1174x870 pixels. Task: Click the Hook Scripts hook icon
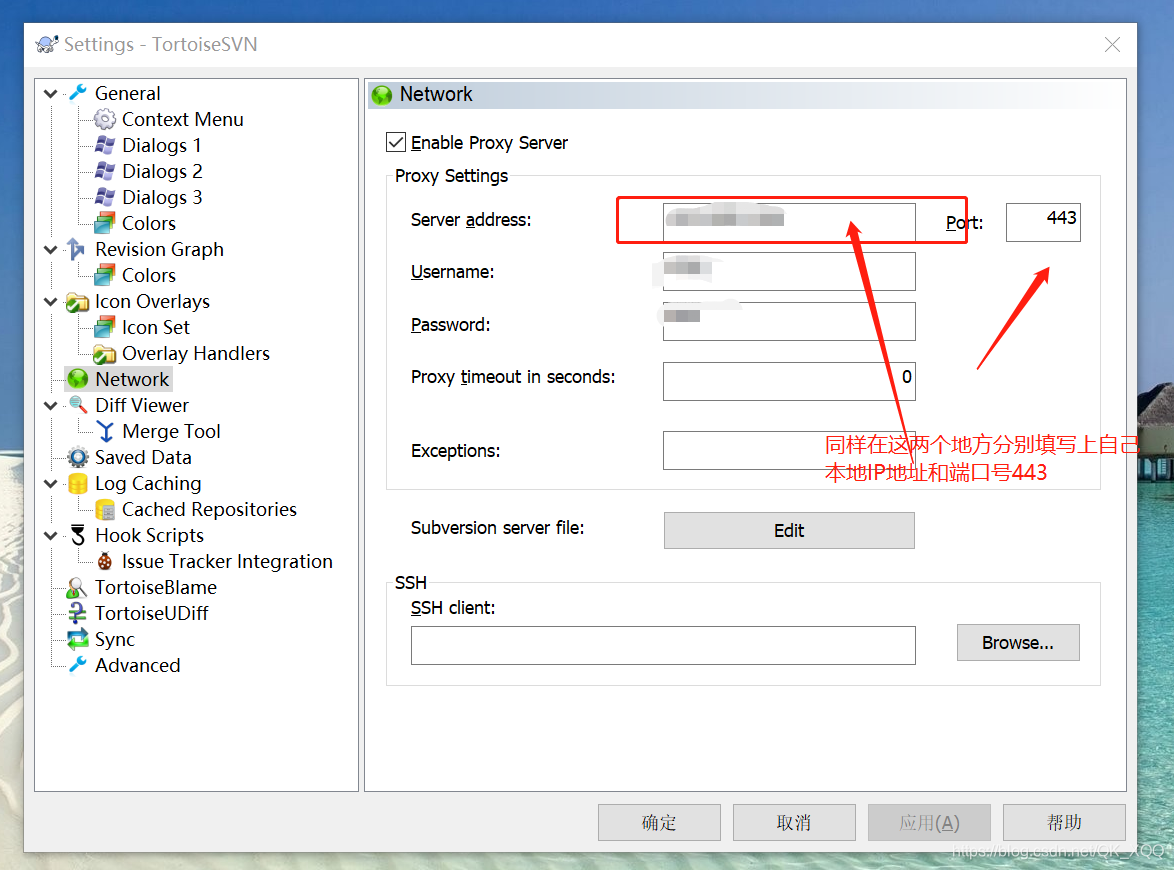tap(78, 535)
